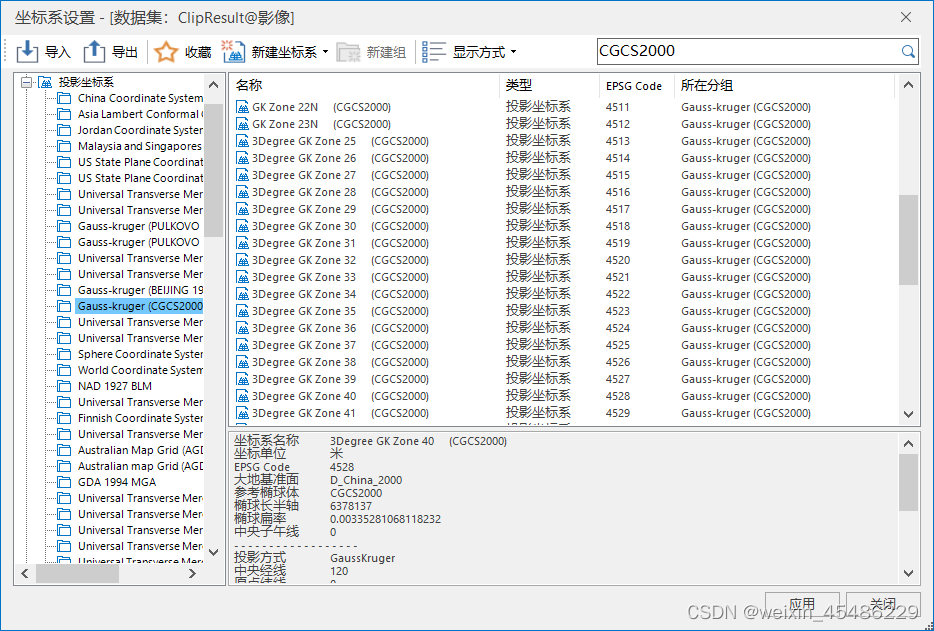Click the Gauss-kruger (CGCS2000) folder icon

tap(64, 306)
